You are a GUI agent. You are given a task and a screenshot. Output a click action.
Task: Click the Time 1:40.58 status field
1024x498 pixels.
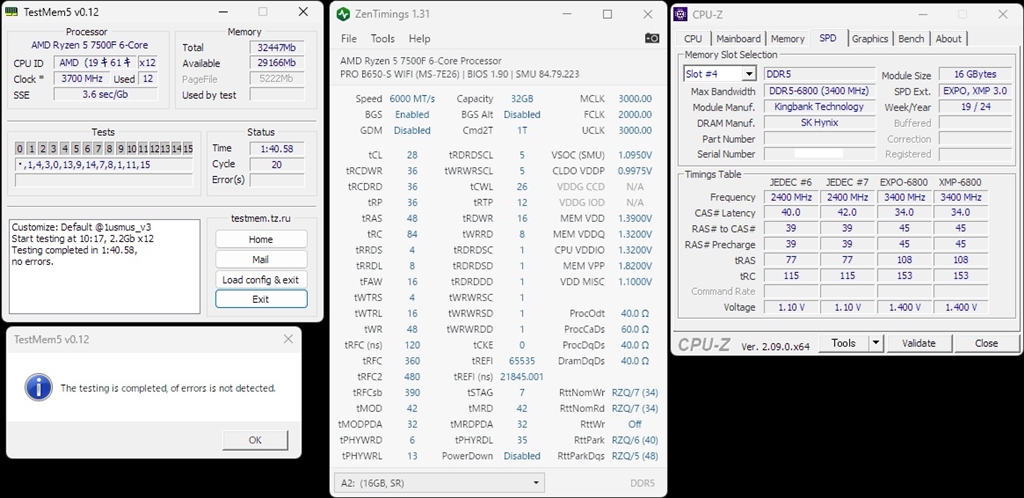[277, 149]
